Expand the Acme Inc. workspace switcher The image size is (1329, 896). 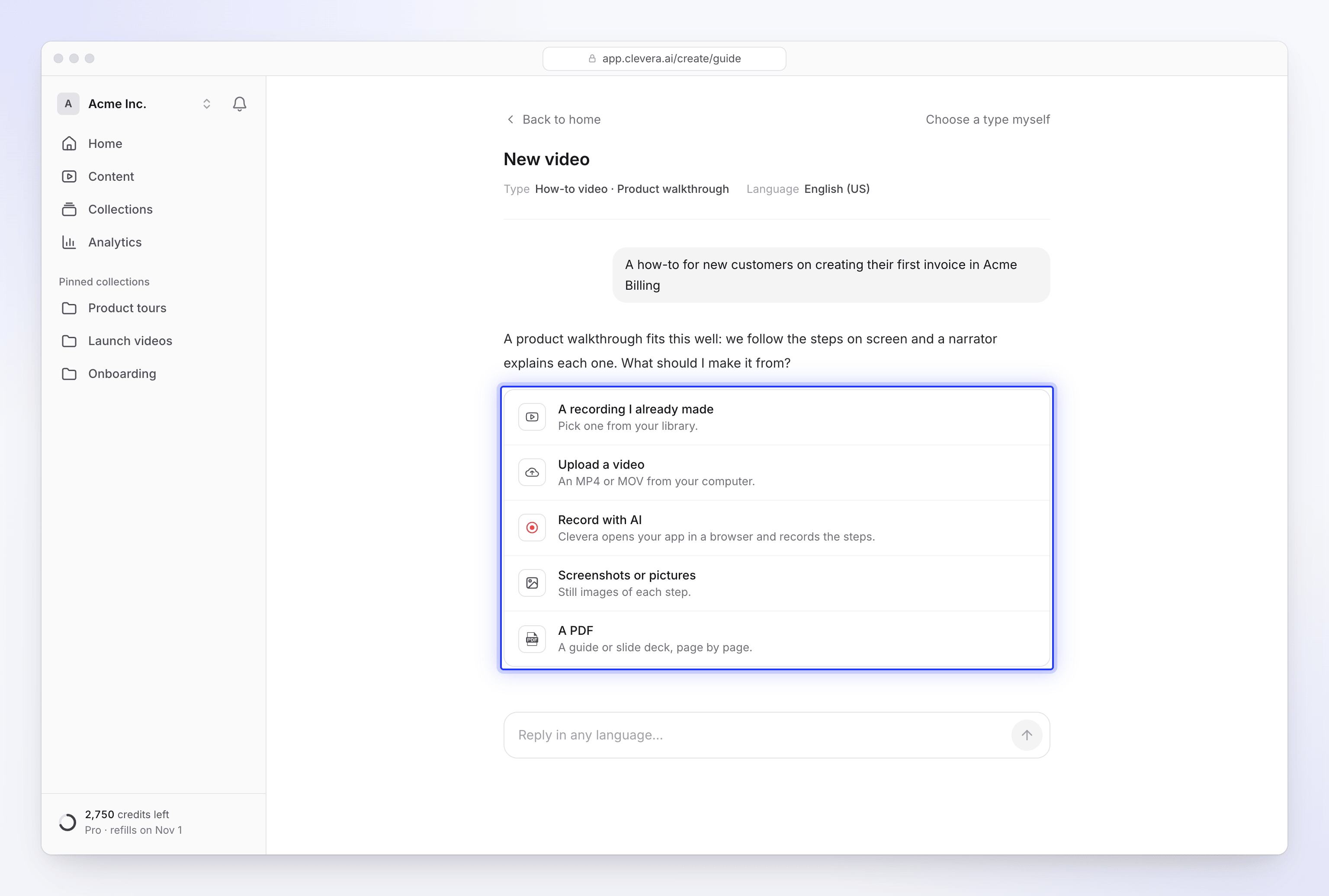tap(206, 104)
